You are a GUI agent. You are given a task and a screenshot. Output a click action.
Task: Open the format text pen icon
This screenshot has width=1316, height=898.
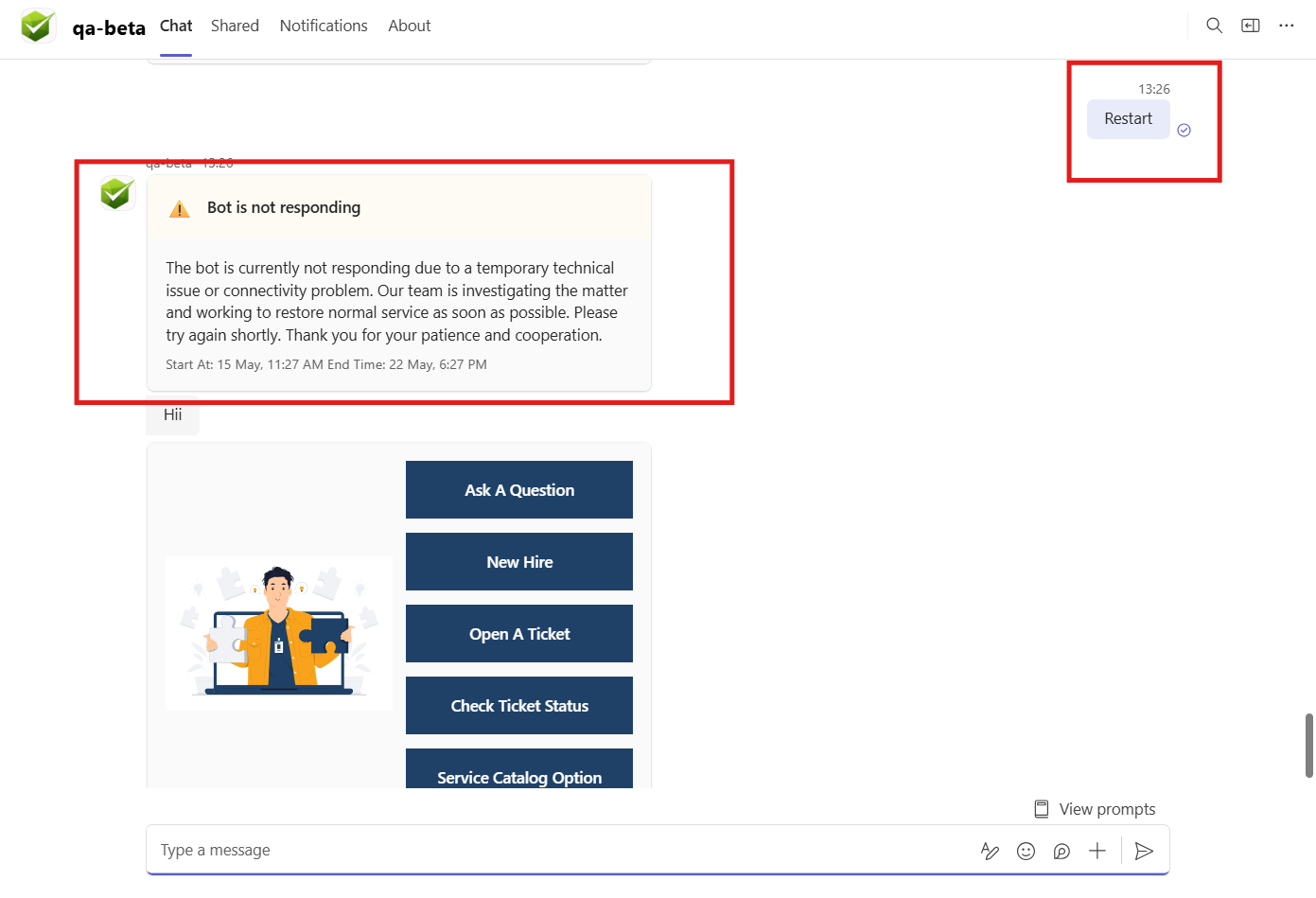coord(990,851)
